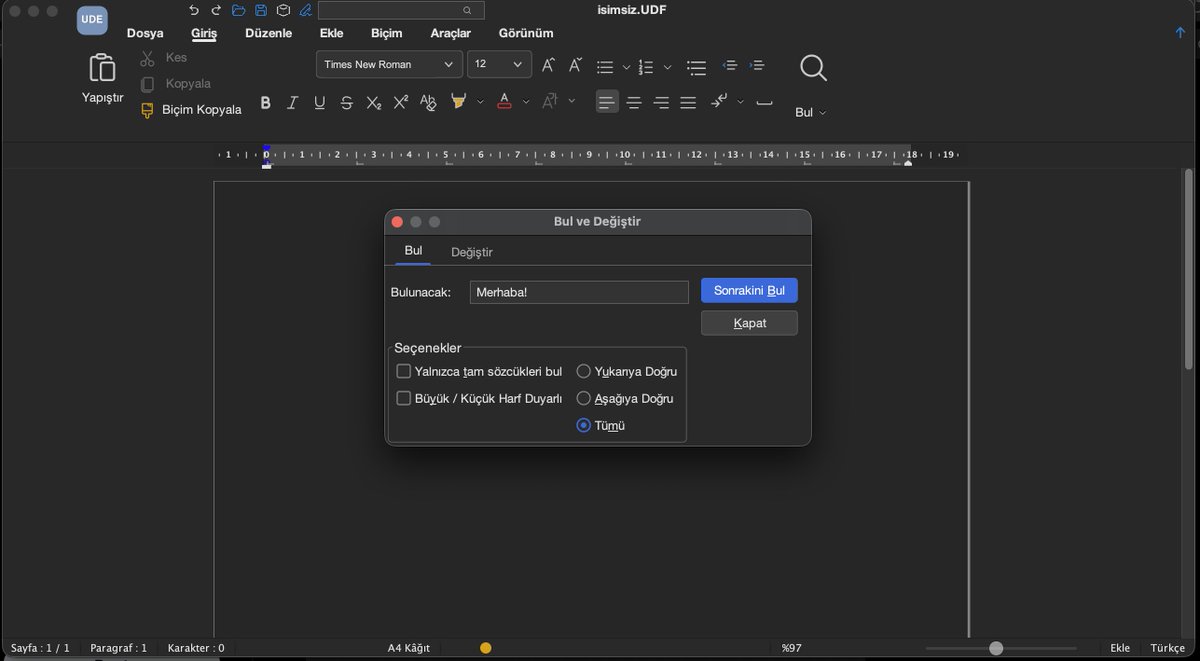Align text to the left
The height and width of the screenshot is (661, 1200).
(607, 102)
